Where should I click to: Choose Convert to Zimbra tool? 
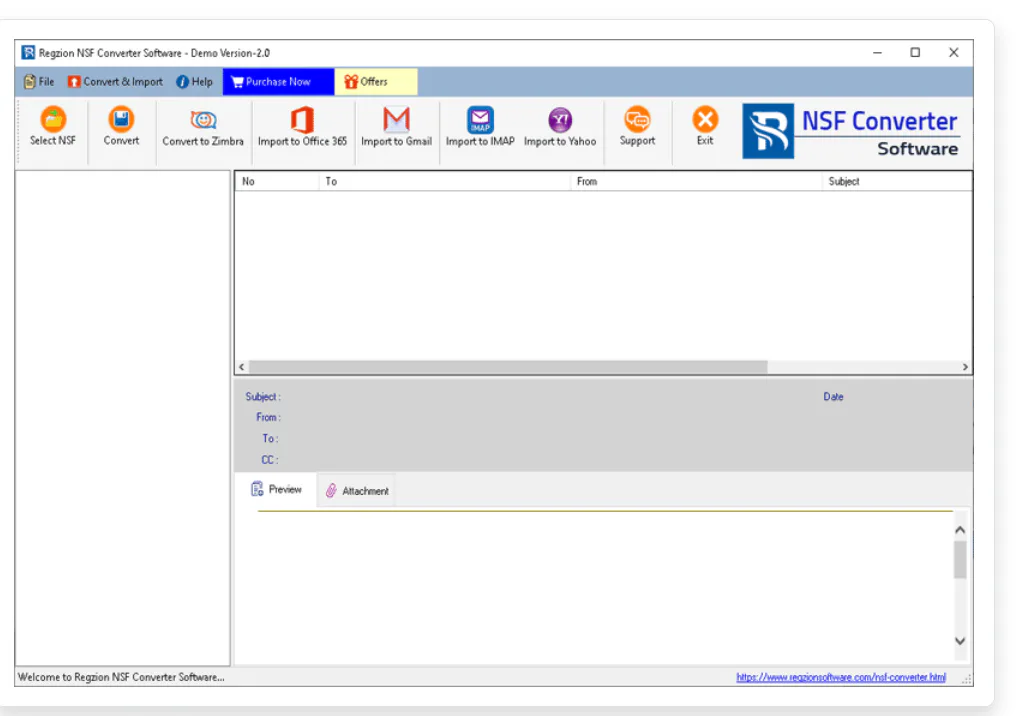pos(203,127)
